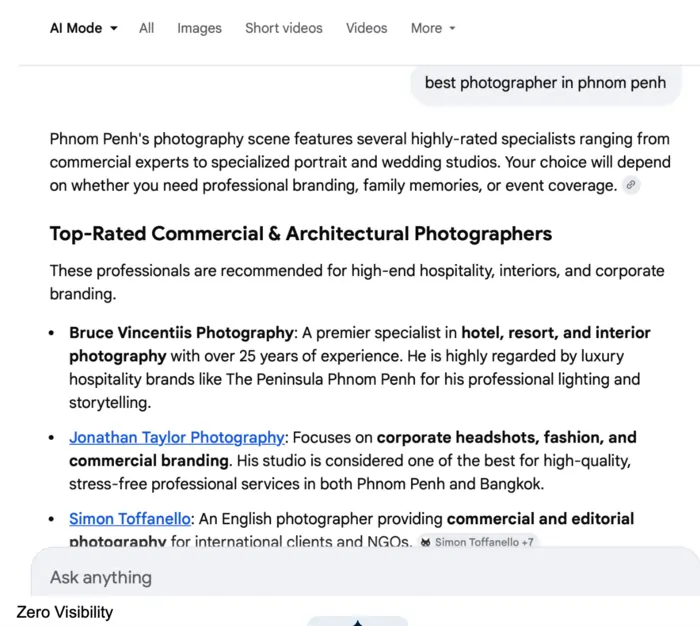This screenshot has width=700, height=626.
Task: Click the "best photographer in phnom penh" query bubble
Action: 545,83
